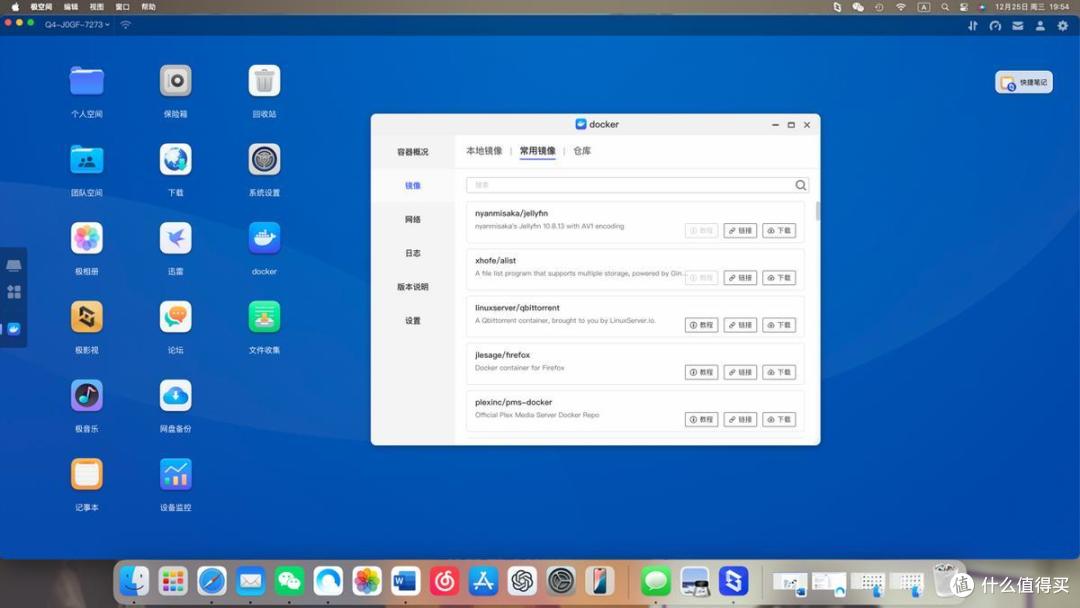This screenshot has height=608, width=1080.
Task: Open the 网盘备份 cloud backup app
Action: [176, 395]
